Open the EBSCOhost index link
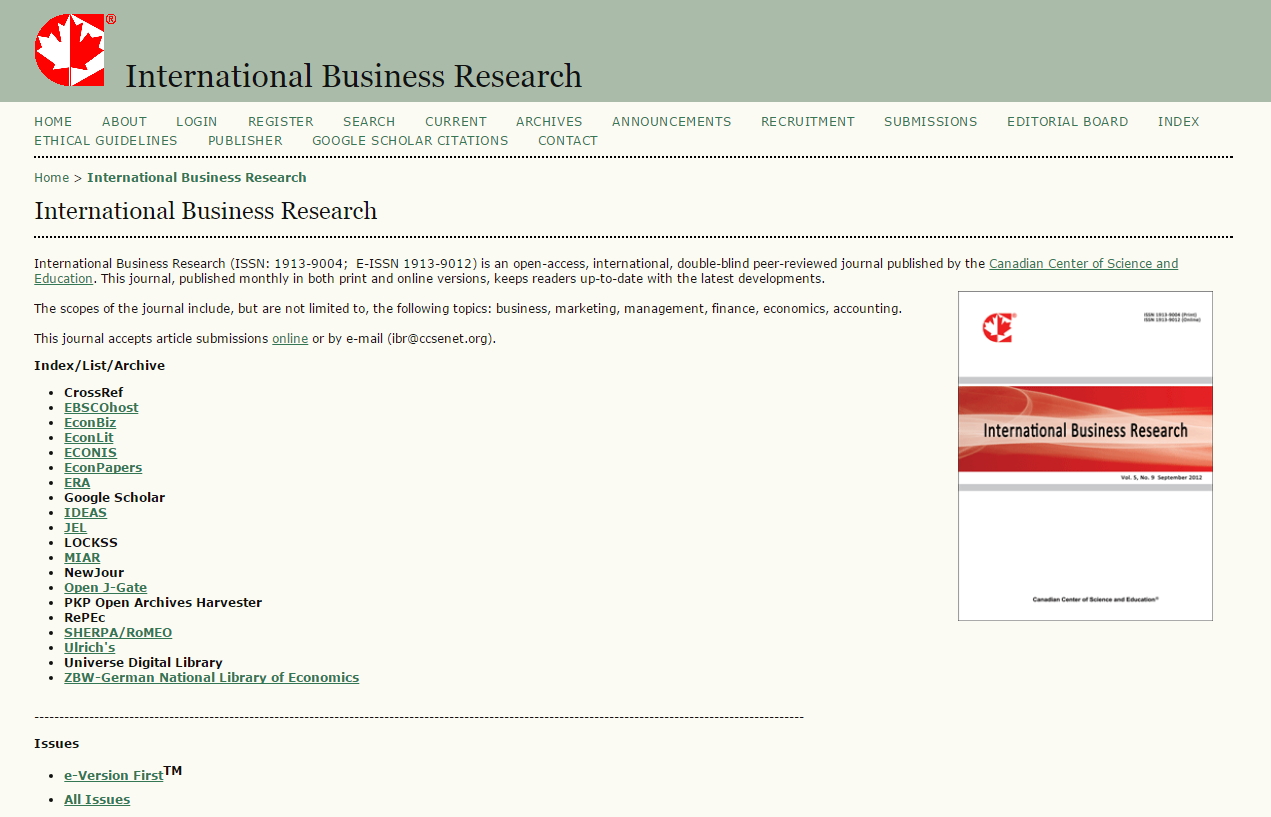 pyautogui.click(x=101, y=408)
